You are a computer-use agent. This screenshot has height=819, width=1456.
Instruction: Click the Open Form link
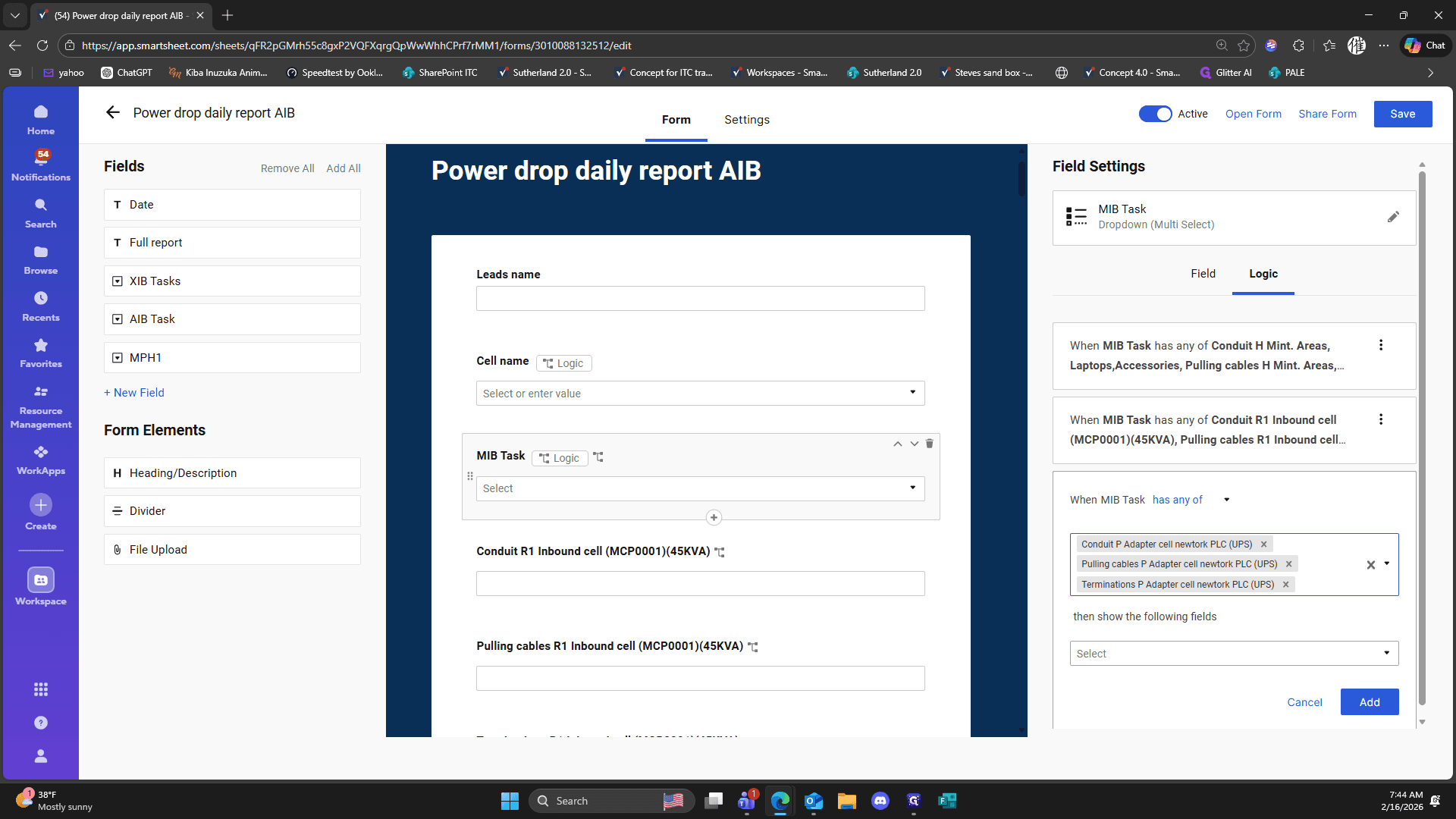[1253, 114]
